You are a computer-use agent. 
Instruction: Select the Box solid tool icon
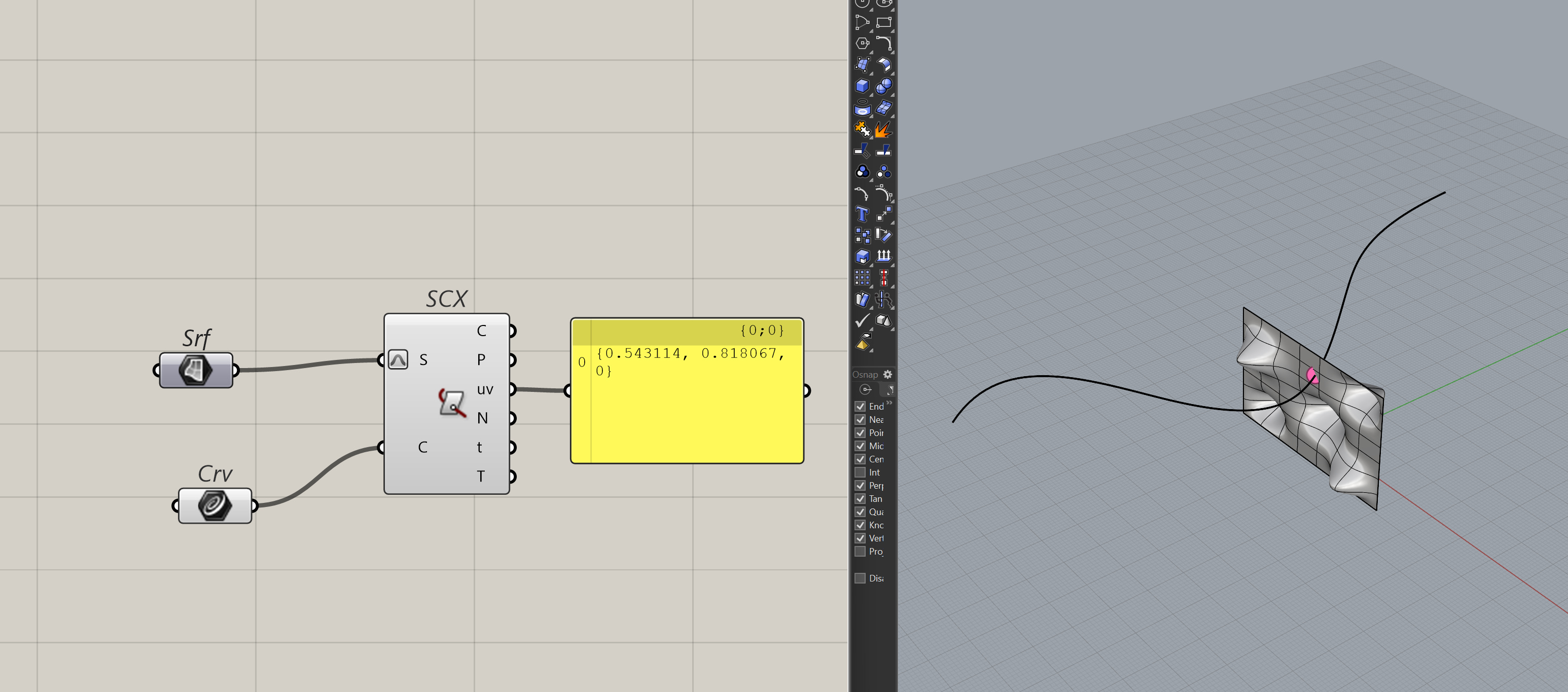pyautogui.click(x=862, y=86)
